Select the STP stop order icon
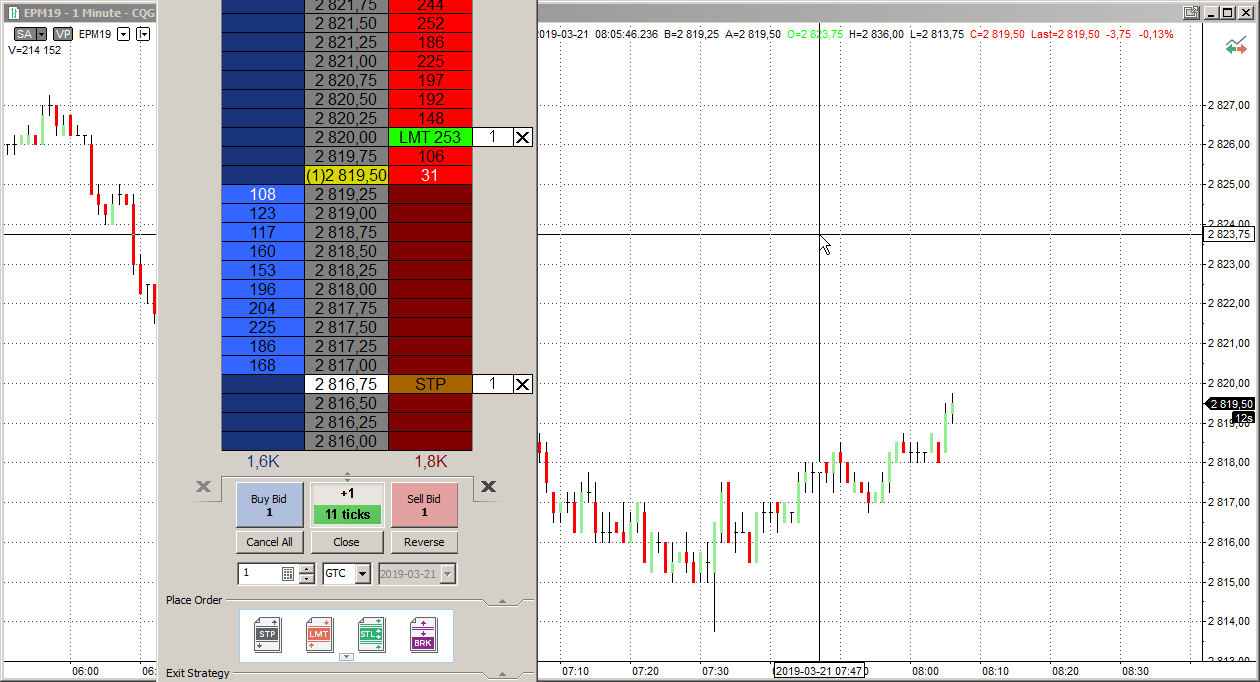 coord(267,635)
